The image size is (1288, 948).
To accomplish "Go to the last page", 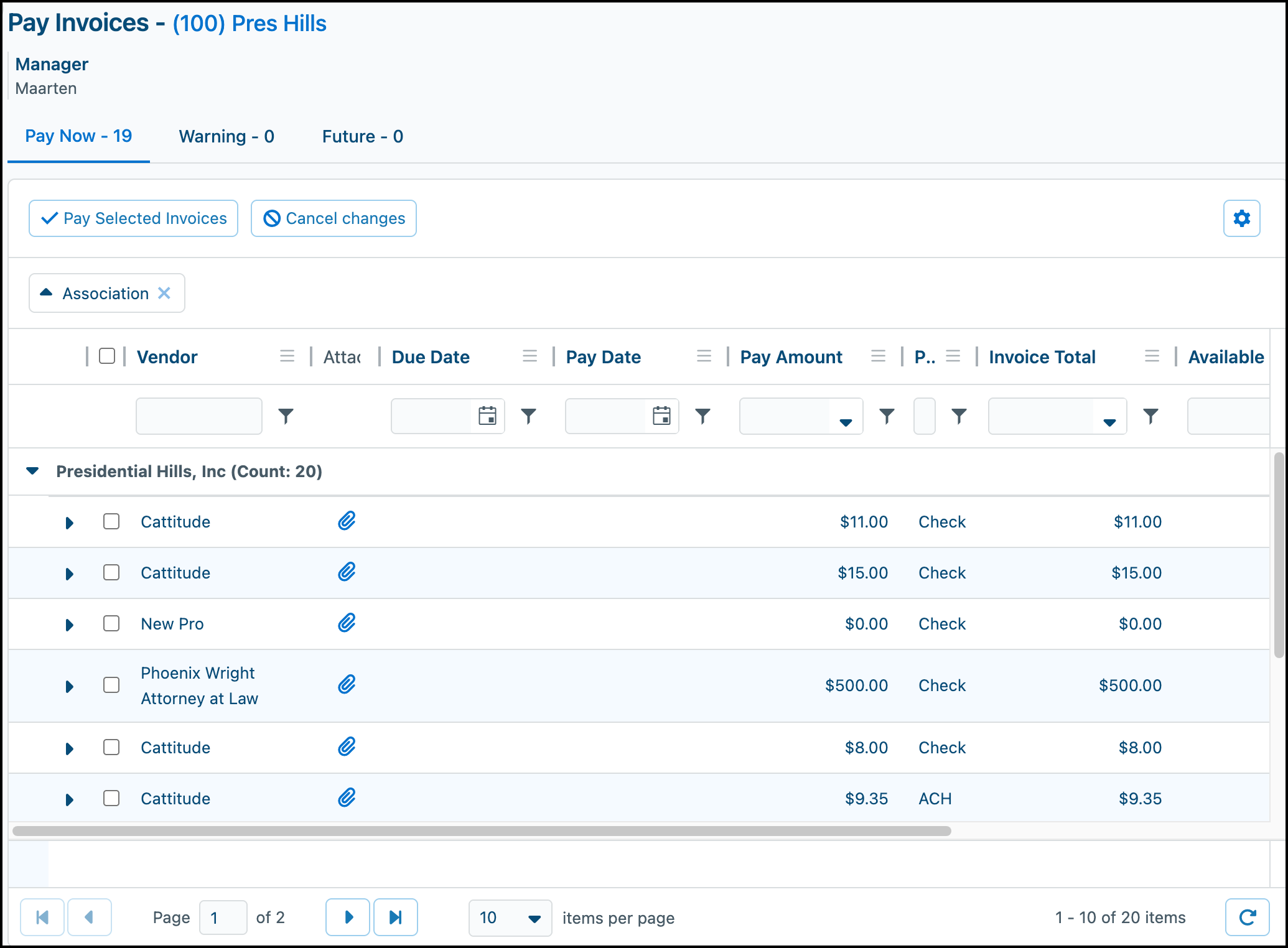I will tap(395, 917).
